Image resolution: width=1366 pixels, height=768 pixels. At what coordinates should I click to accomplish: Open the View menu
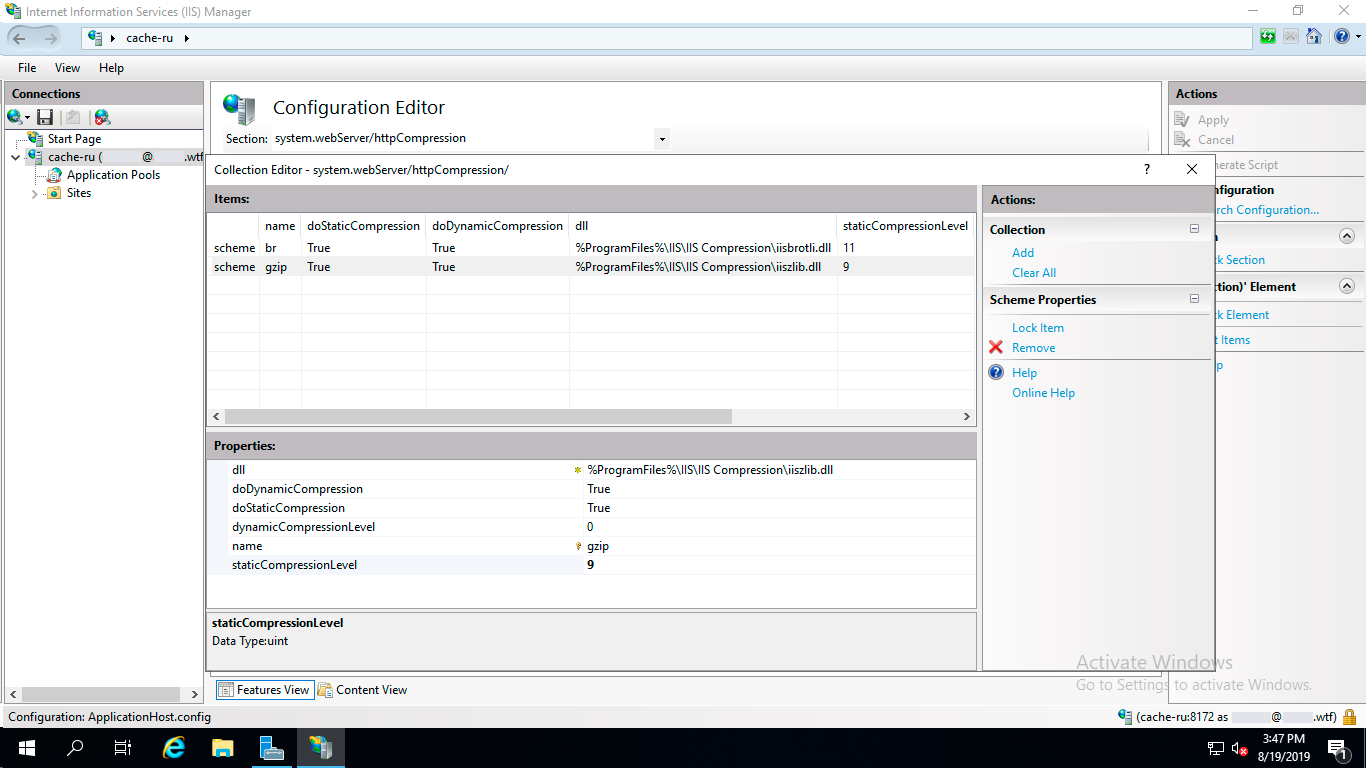click(67, 68)
